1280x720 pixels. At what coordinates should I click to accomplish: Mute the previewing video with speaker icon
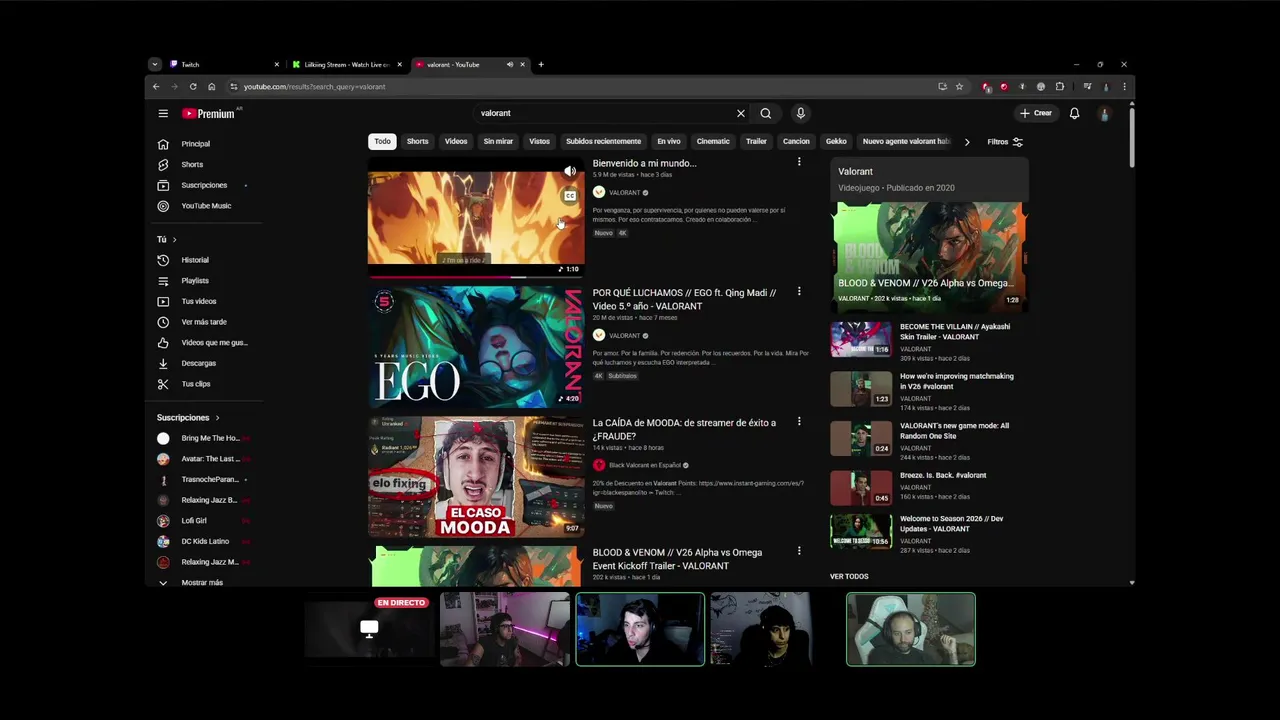point(570,171)
